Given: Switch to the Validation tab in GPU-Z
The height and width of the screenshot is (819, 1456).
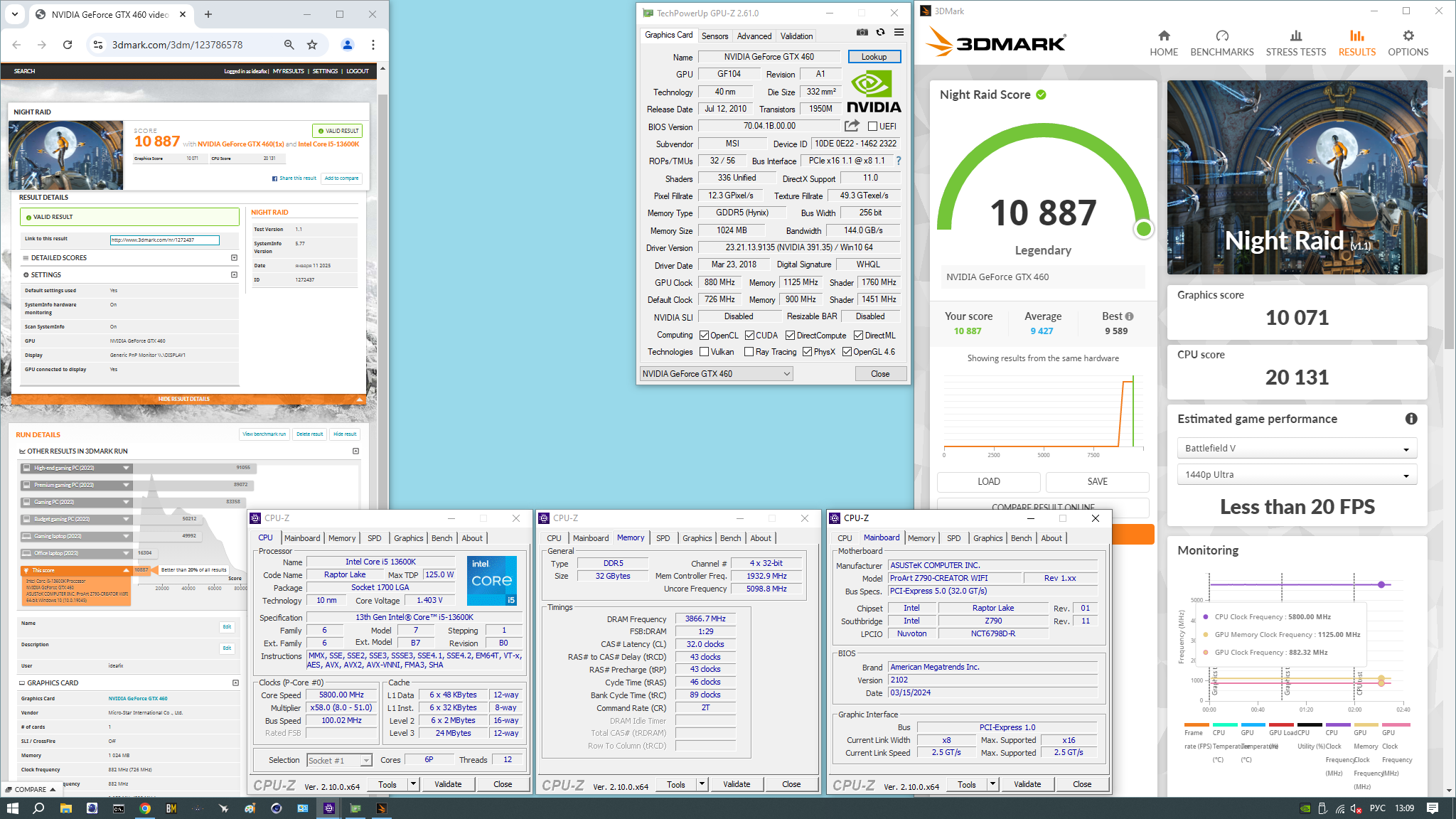Looking at the screenshot, I should pos(796,36).
